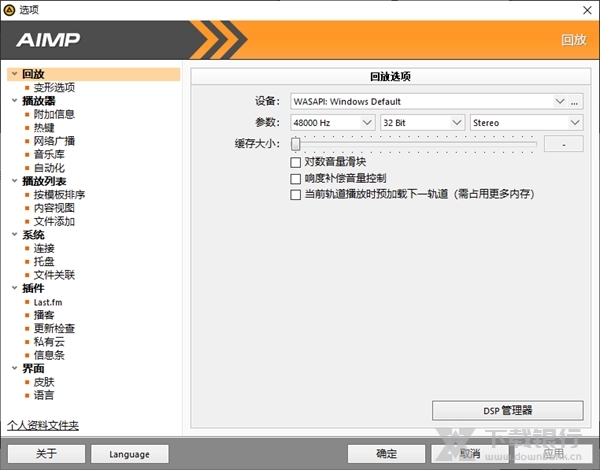Image resolution: width=600 pixels, height=470 pixels.
Task: Confirm with the 确定 button
Action: (x=386, y=454)
